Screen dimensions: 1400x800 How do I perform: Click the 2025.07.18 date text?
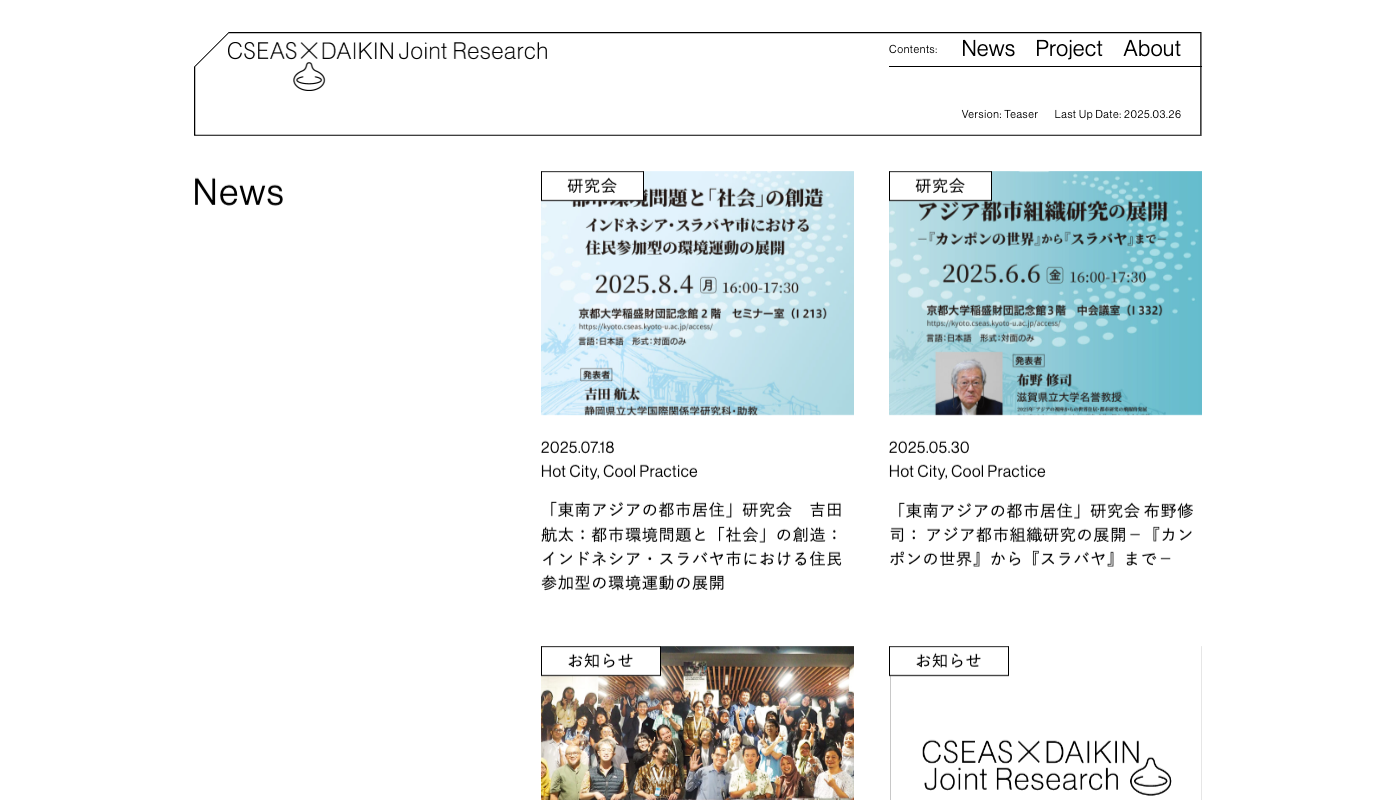578,447
